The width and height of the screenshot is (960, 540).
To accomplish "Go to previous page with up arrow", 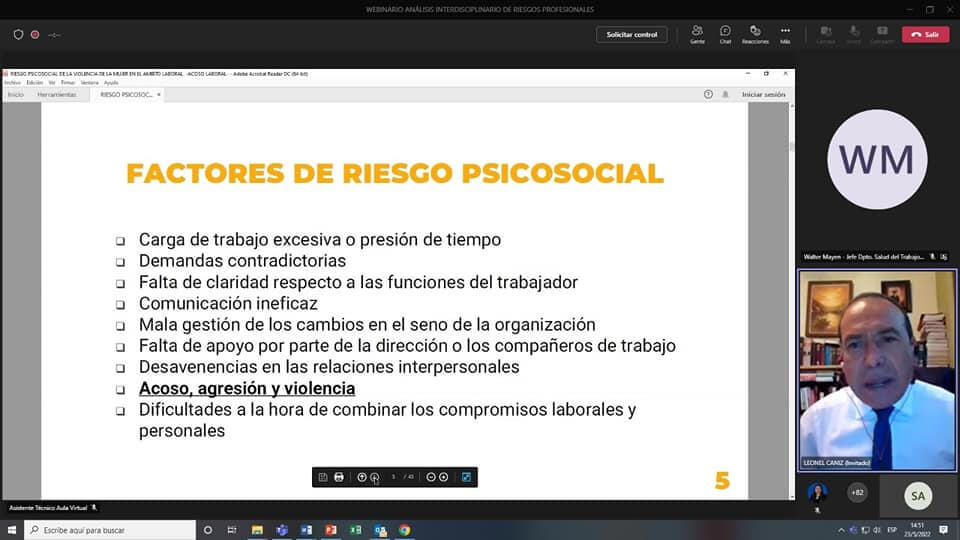I will (362, 477).
